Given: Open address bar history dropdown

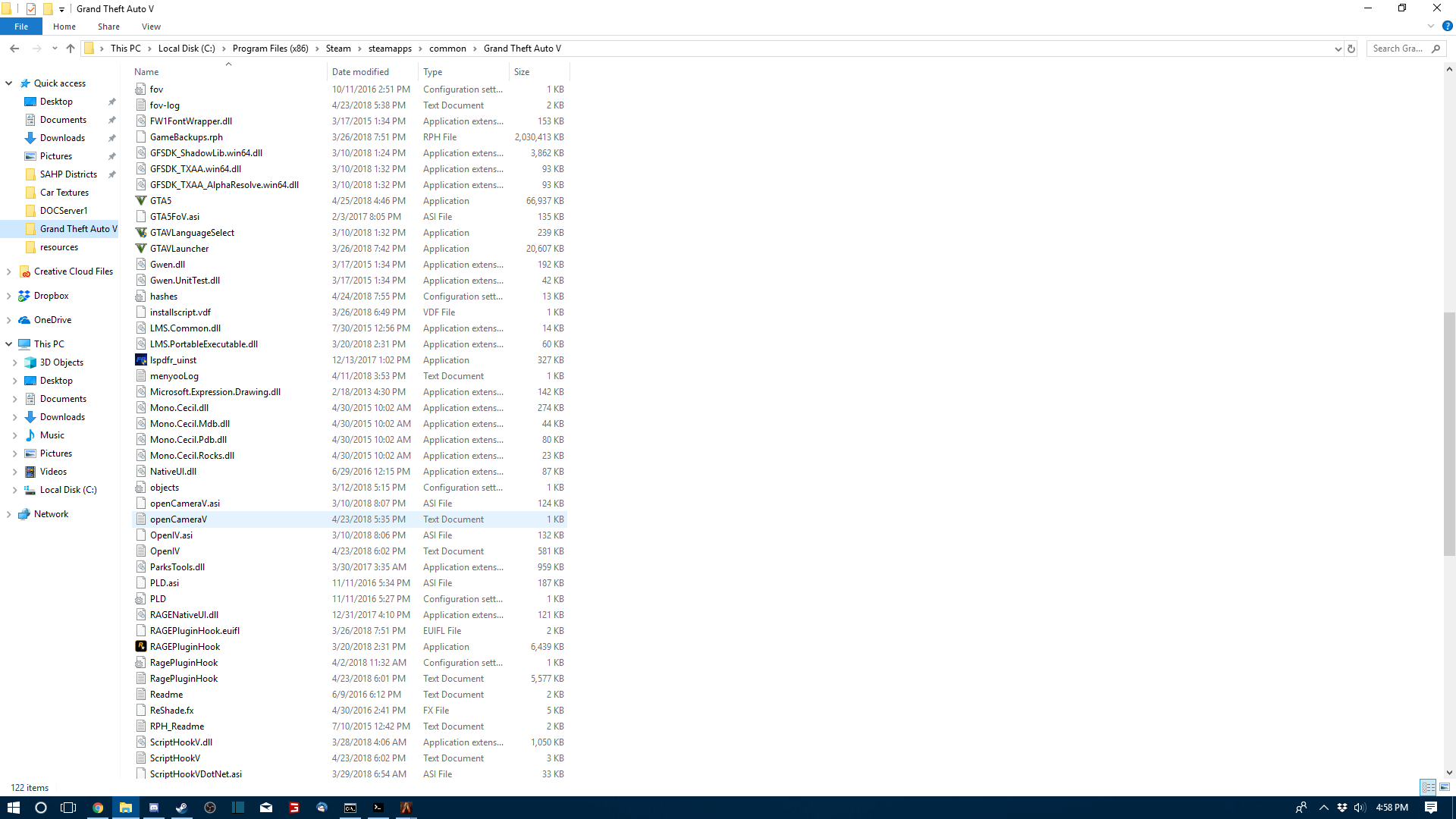Looking at the screenshot, I should point(1337,49).
